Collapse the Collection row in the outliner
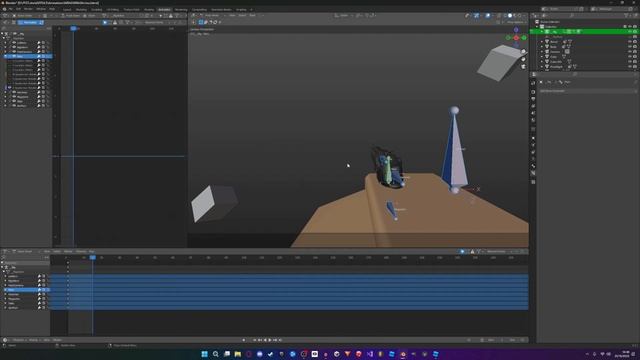640x360 pixels. 536,27
